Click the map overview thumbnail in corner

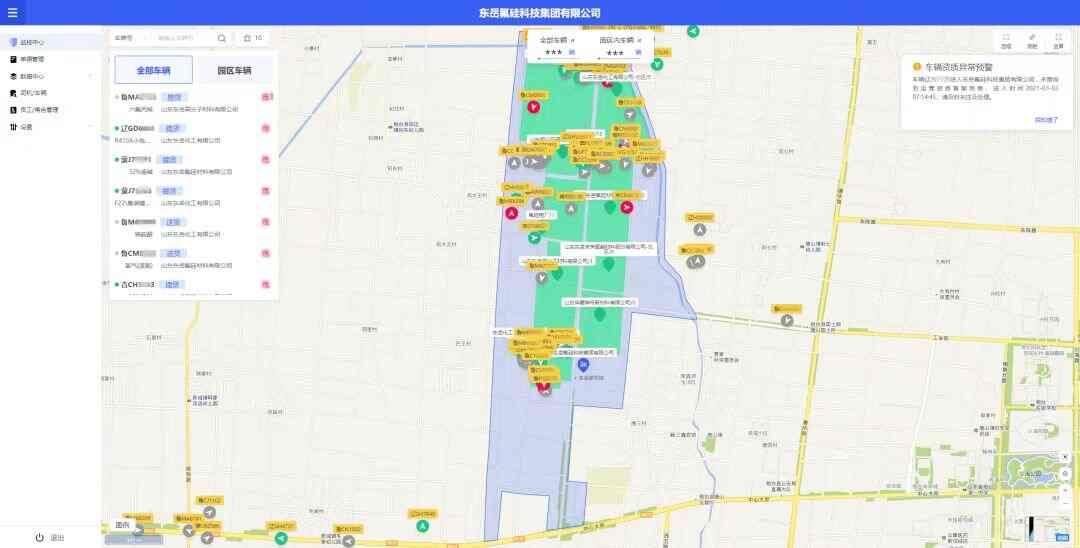point(1047,529)
